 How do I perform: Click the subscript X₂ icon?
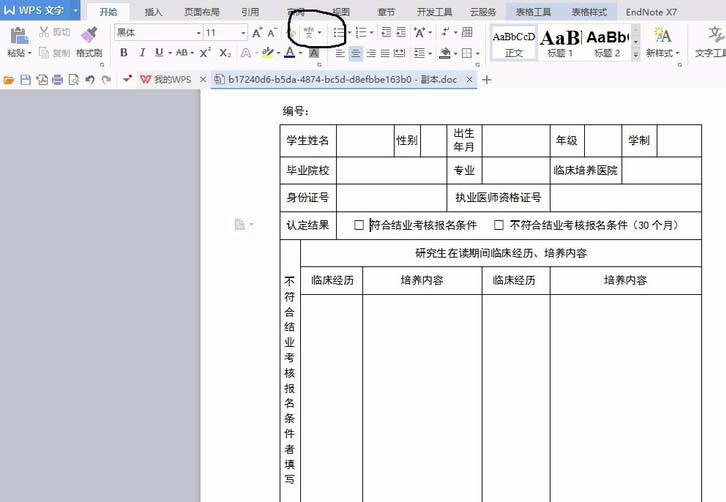(x=224, y=52)
